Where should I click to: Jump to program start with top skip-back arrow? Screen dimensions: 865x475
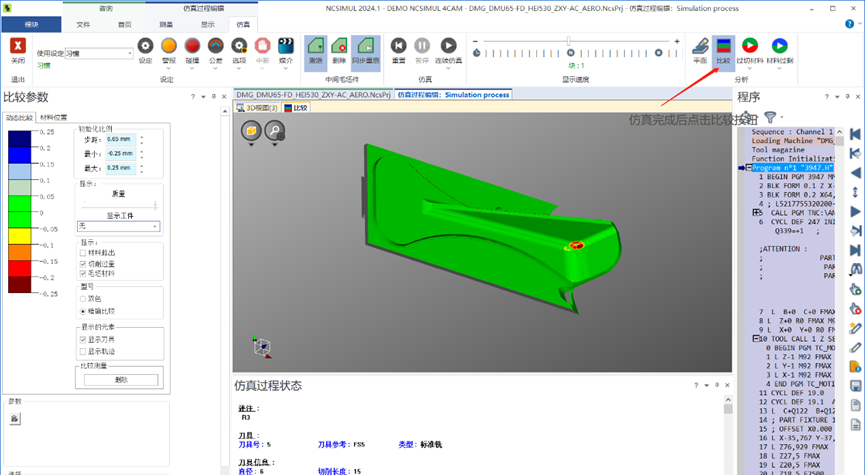pyautogui.click(x=856, y=134)
